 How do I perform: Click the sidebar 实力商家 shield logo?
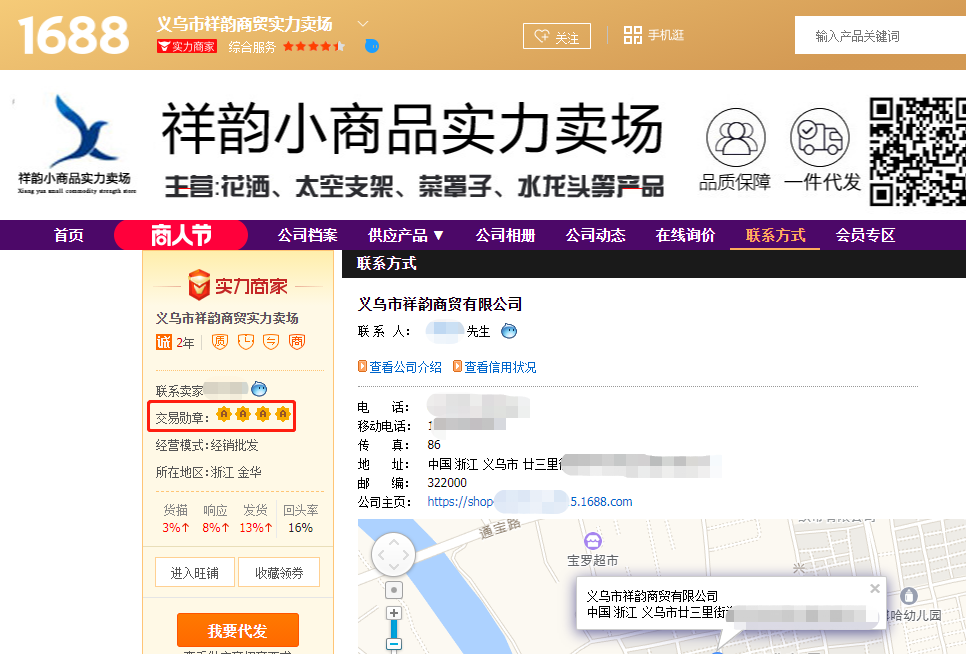pos(238,285)
